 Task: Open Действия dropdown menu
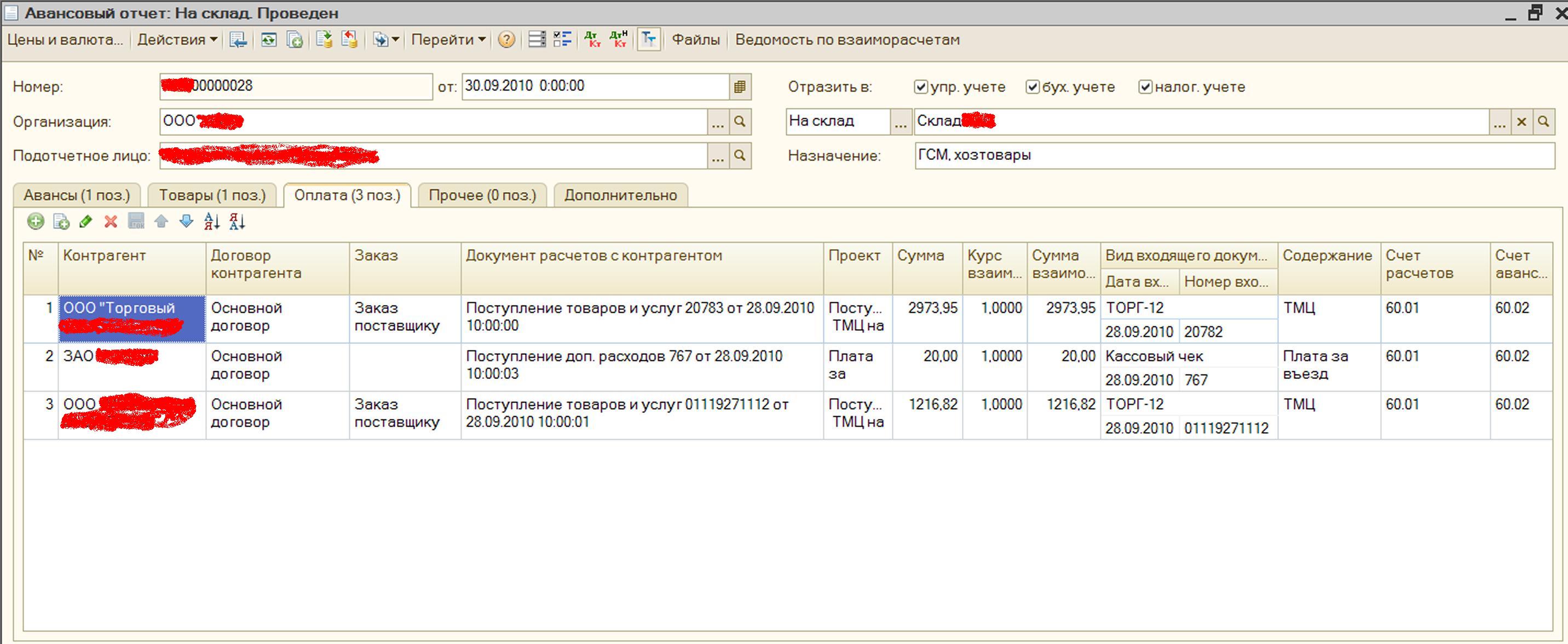(x=176, y=40)
